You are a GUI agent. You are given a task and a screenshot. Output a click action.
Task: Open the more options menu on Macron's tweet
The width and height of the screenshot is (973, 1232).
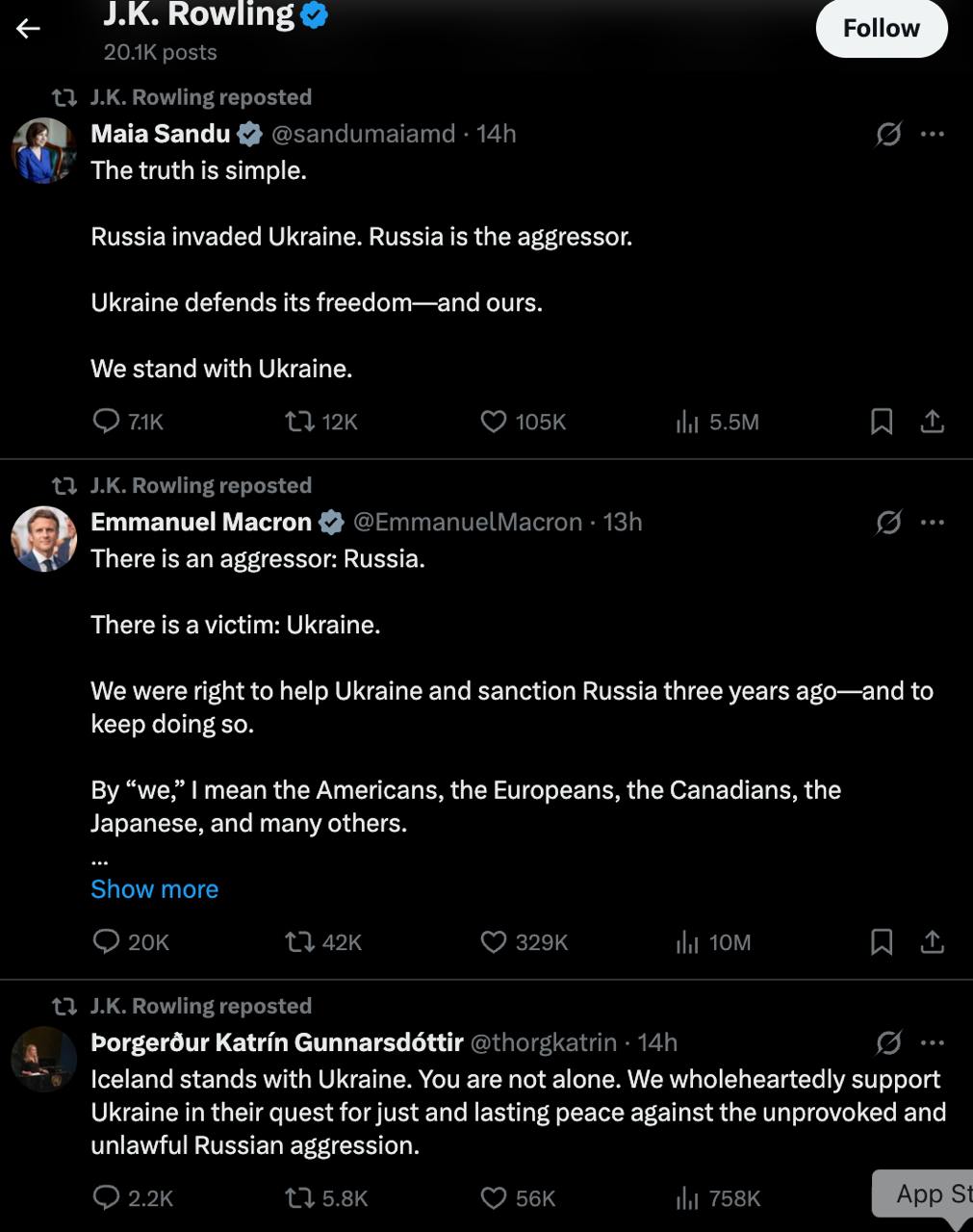(x=932, y=522)
